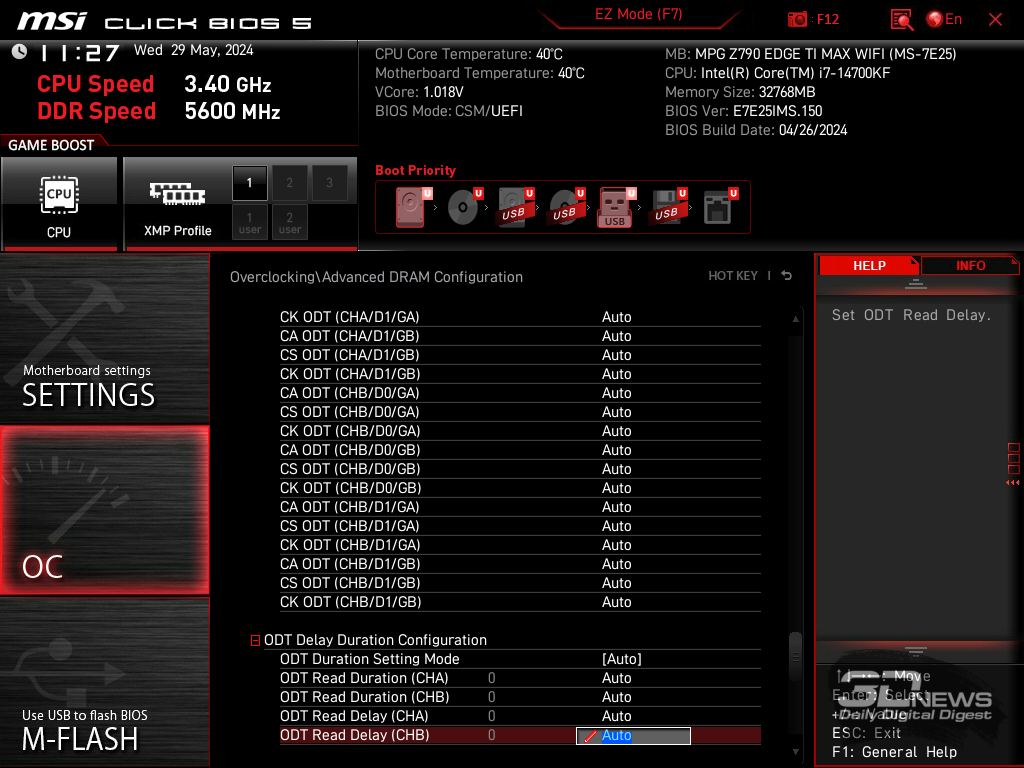Select CK ODT (CHA/D1/GA) row
The width and height of the screenshot is (1024, 768).
coord(520,317)
